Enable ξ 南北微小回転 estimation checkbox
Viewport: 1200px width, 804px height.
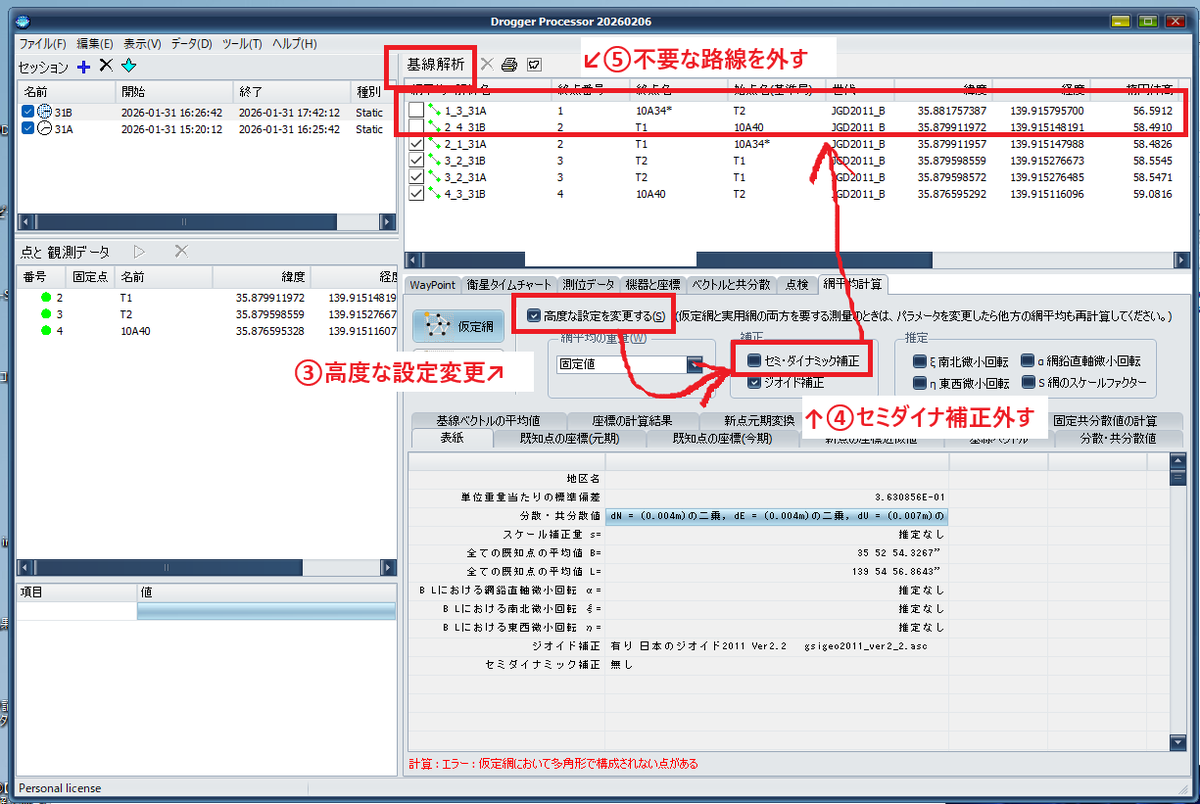pos(919,361)
